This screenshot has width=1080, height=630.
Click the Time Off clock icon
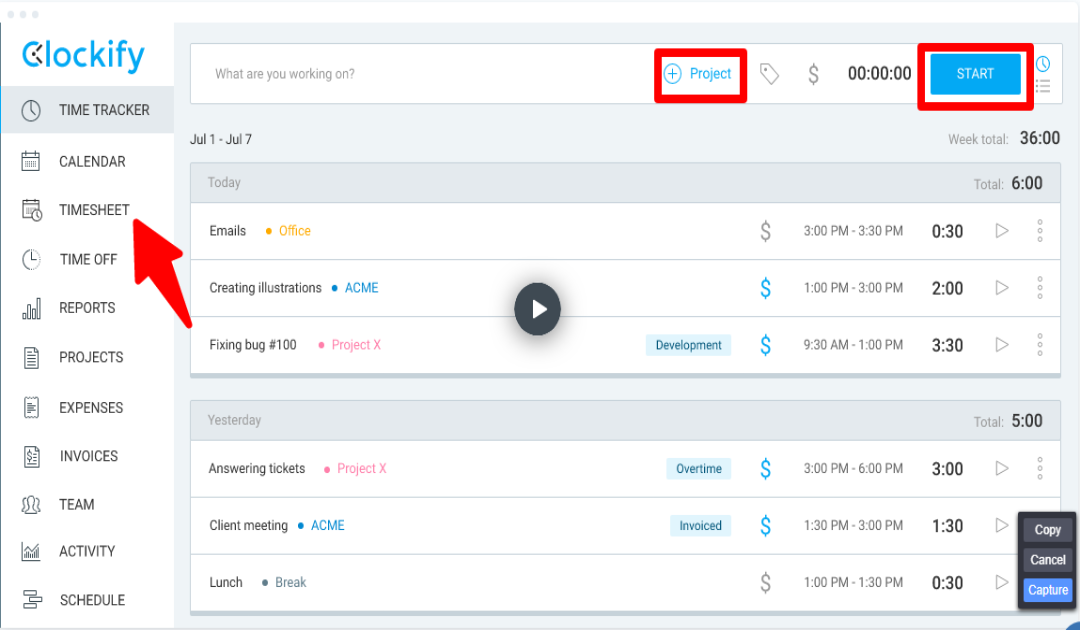[x=31, y=260]
